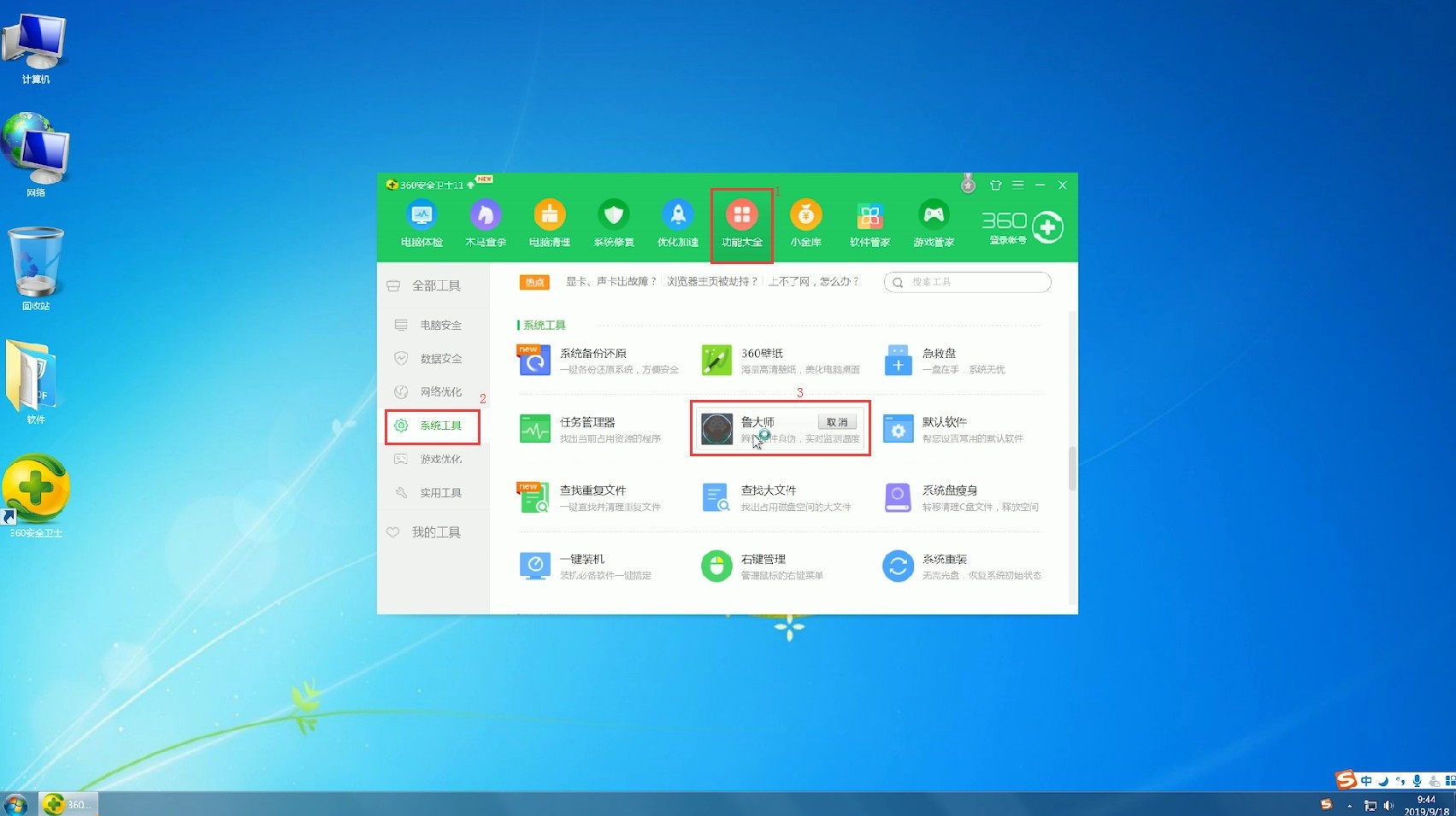The height and width of the screenshot is (816, 1456).
Task: Open the 电脑体检 checkup icon
Action: coord(421,215)
